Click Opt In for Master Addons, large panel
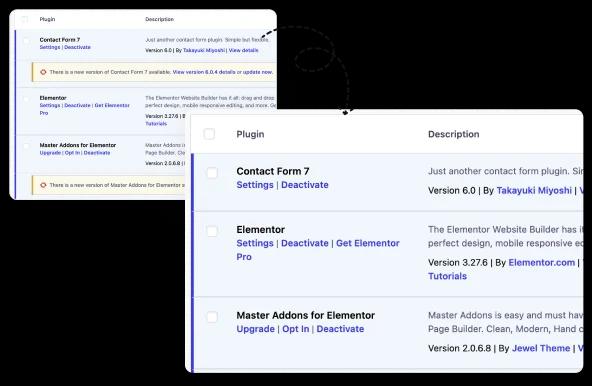The height and width of the screenshot is (386, 592). coord(296,329)
